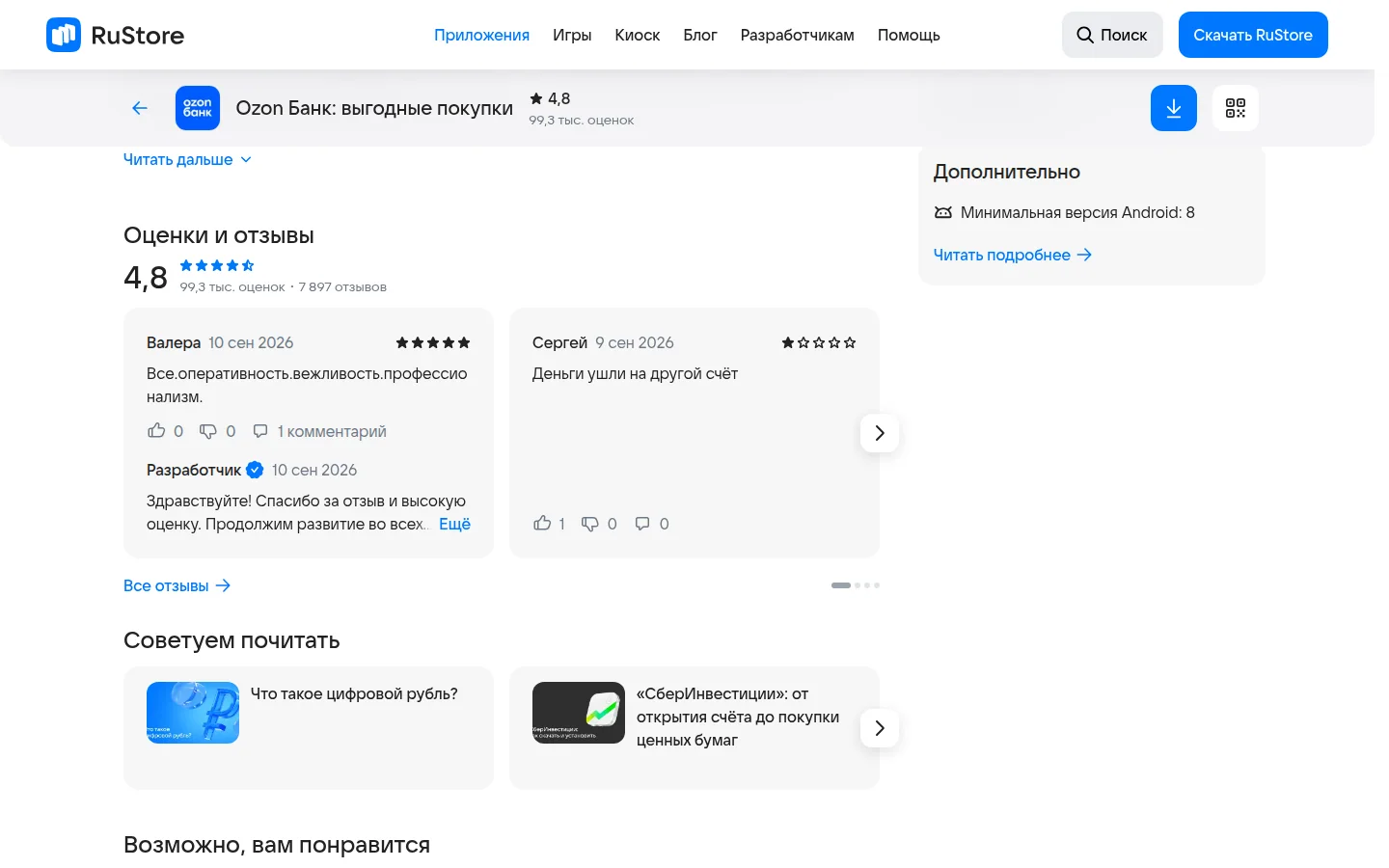Viewport: 1389px width, 868px height.
Task: Click the back arrow icon
Action: point(140,108)
